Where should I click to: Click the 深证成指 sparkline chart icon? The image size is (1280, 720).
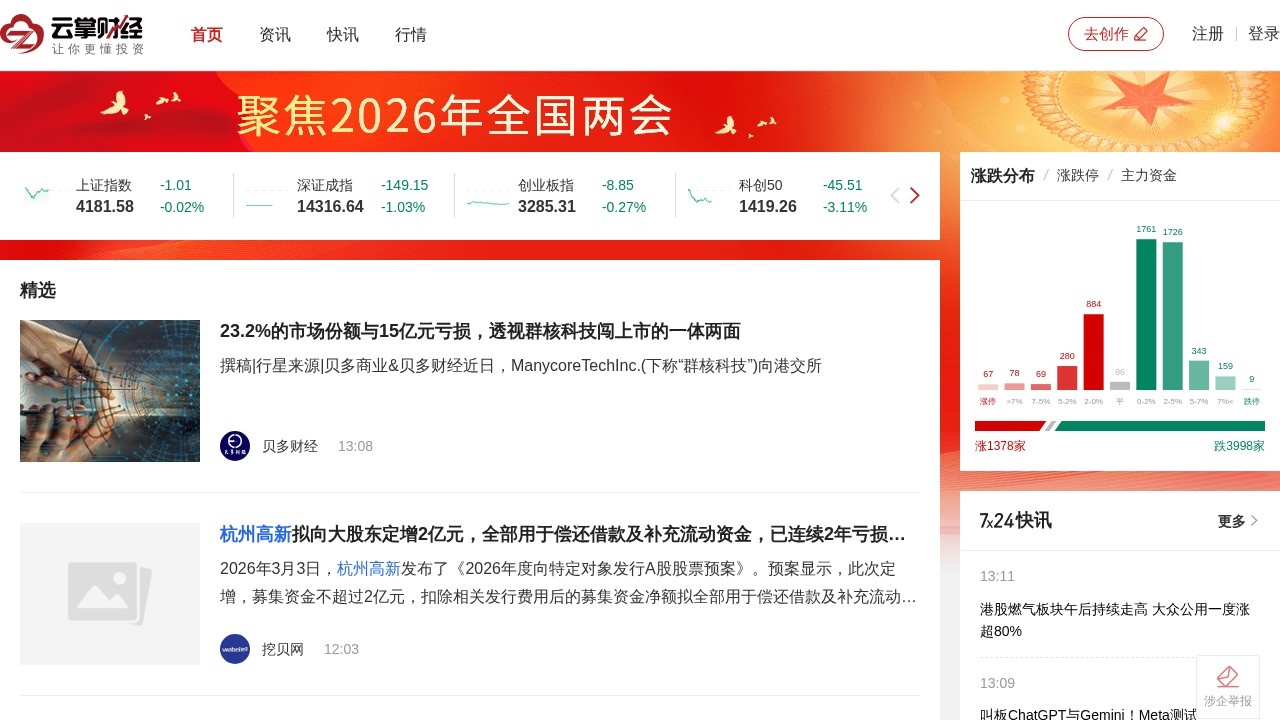click(260, 196)
